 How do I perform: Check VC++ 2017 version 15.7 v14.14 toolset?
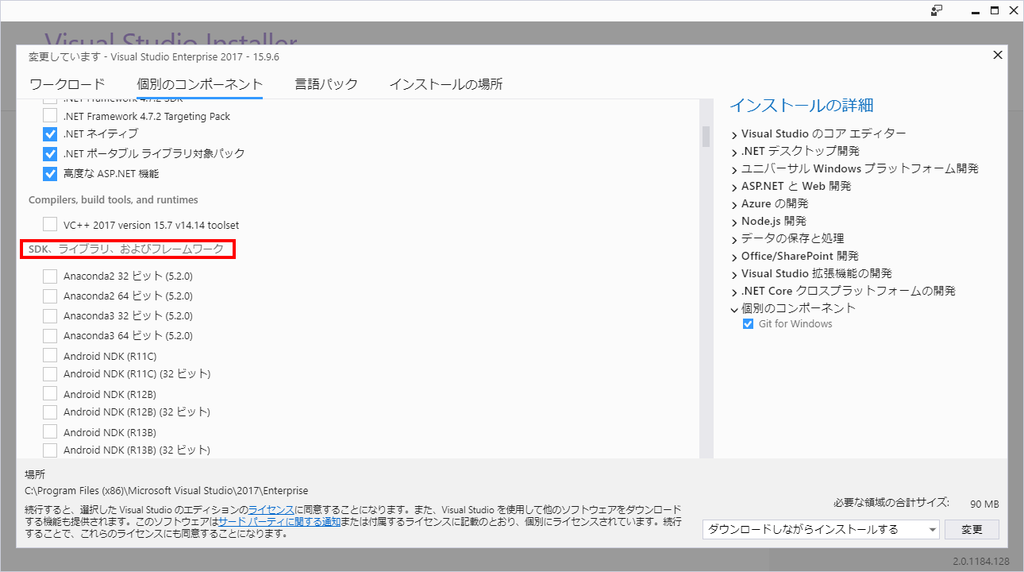(50, 225)
